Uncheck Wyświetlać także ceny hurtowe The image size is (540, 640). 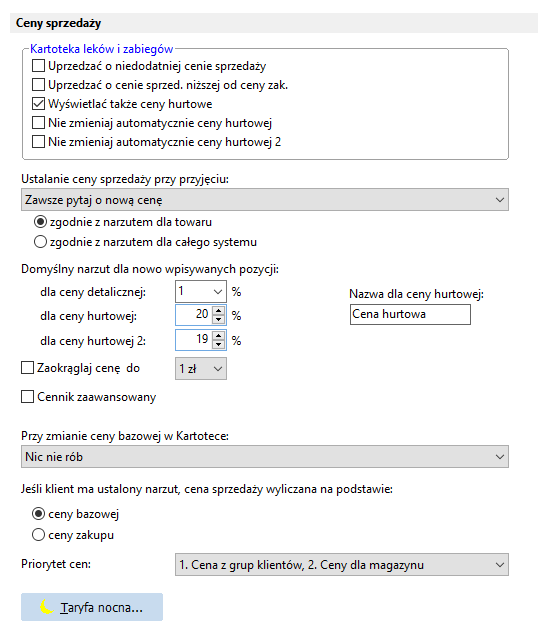click(38, 104)
